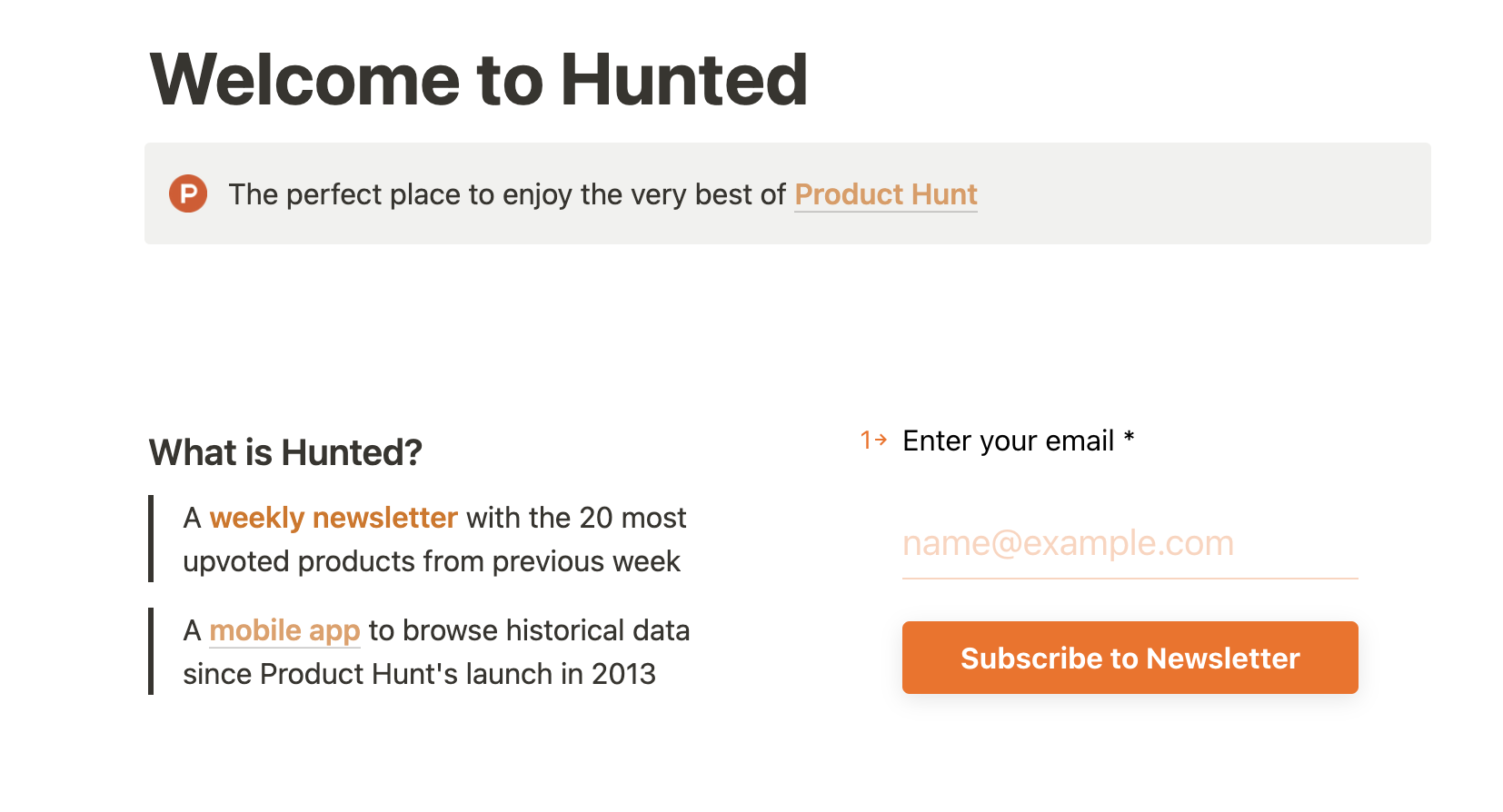Screen dimensions: 1503x812
Task: Click the weekly newsletter highlighted text
Action: pyautogui.click(x=333, y=518)
